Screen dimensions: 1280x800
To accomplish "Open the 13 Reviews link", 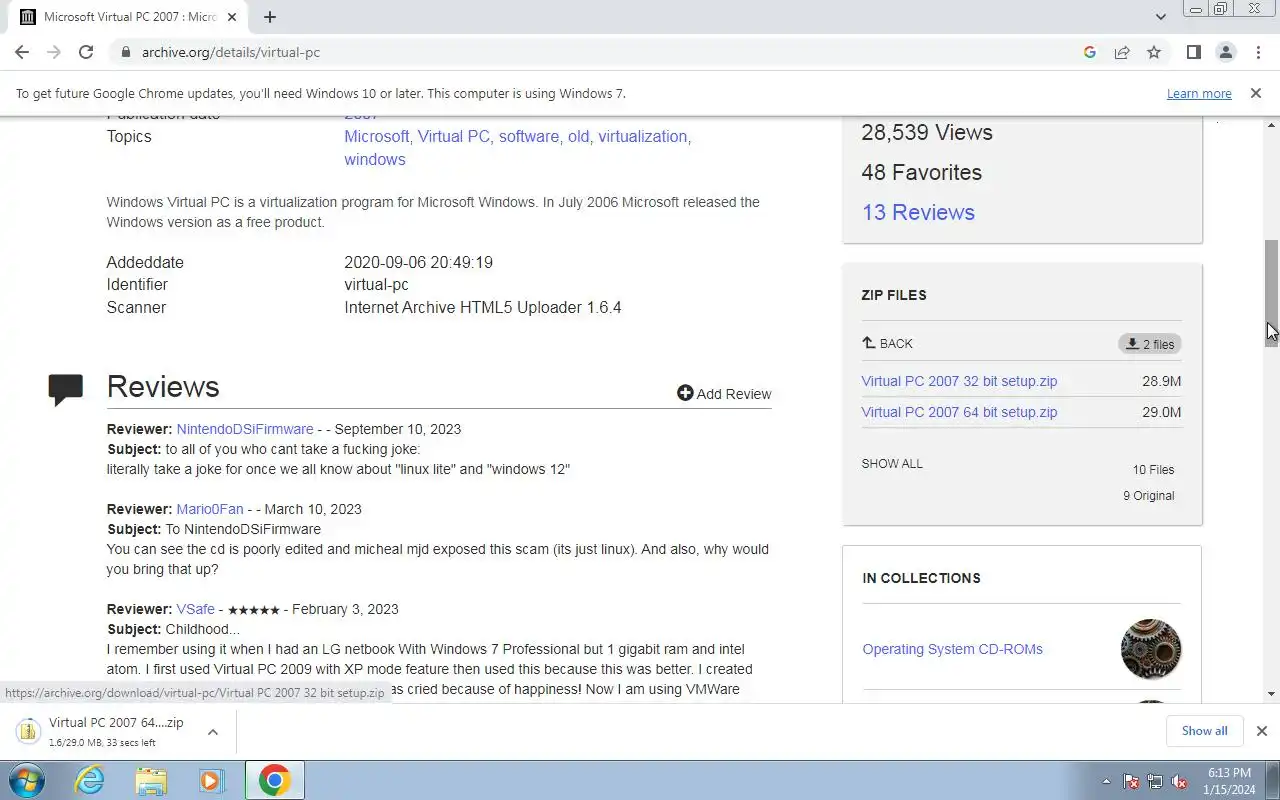I will (x=918, y=212).
